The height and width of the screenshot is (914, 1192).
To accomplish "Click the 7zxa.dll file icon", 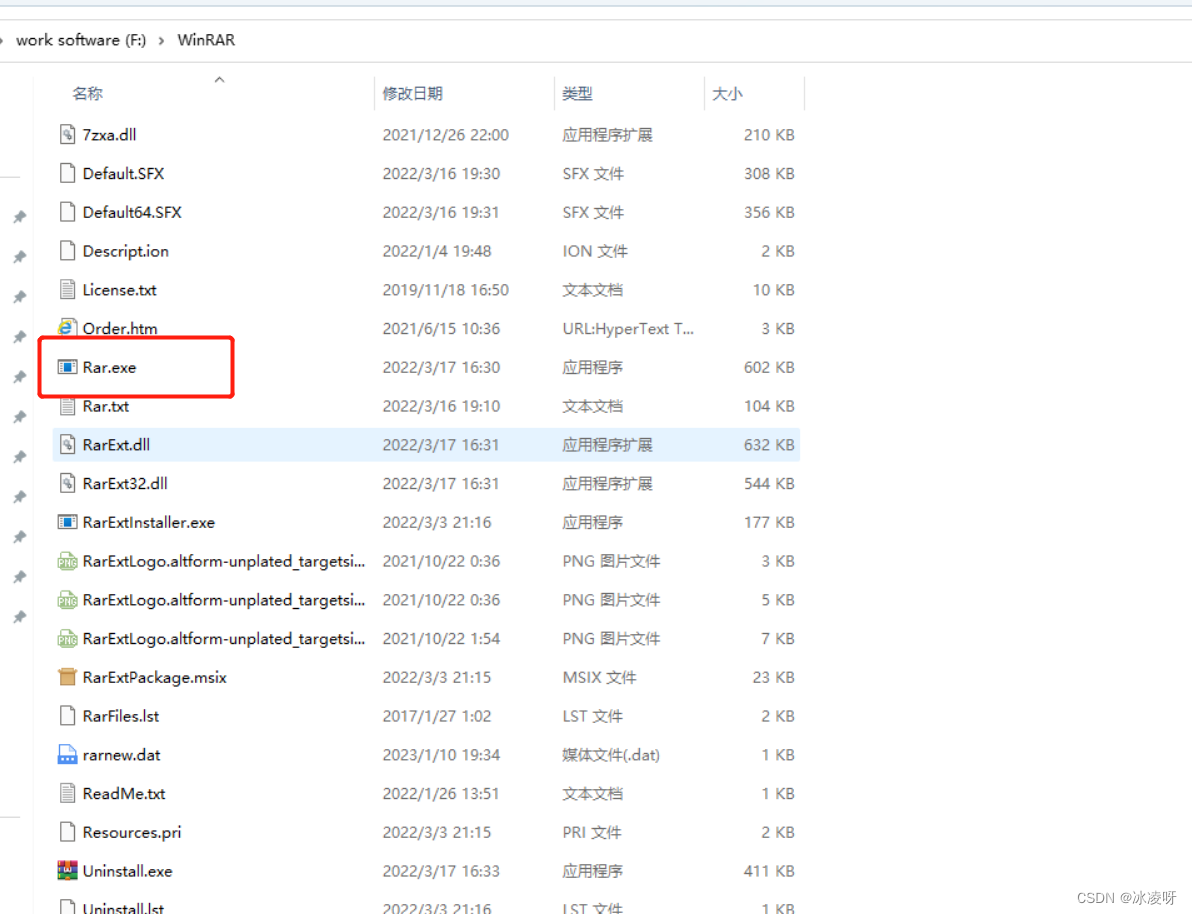I will 68,135.
